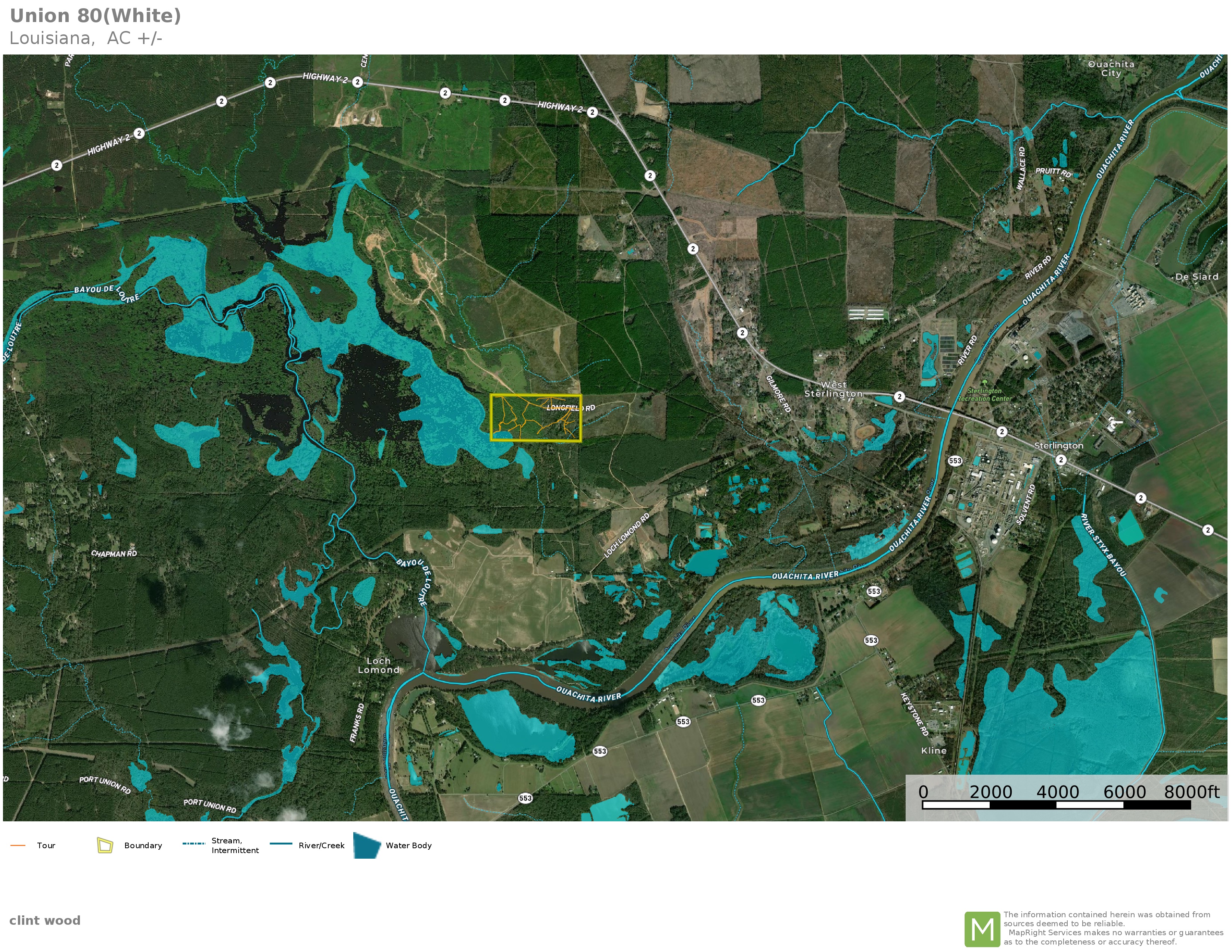The image size is (1232, 952).
Task: Click the orange Tour line legend symbol
Action: point(18,845)
